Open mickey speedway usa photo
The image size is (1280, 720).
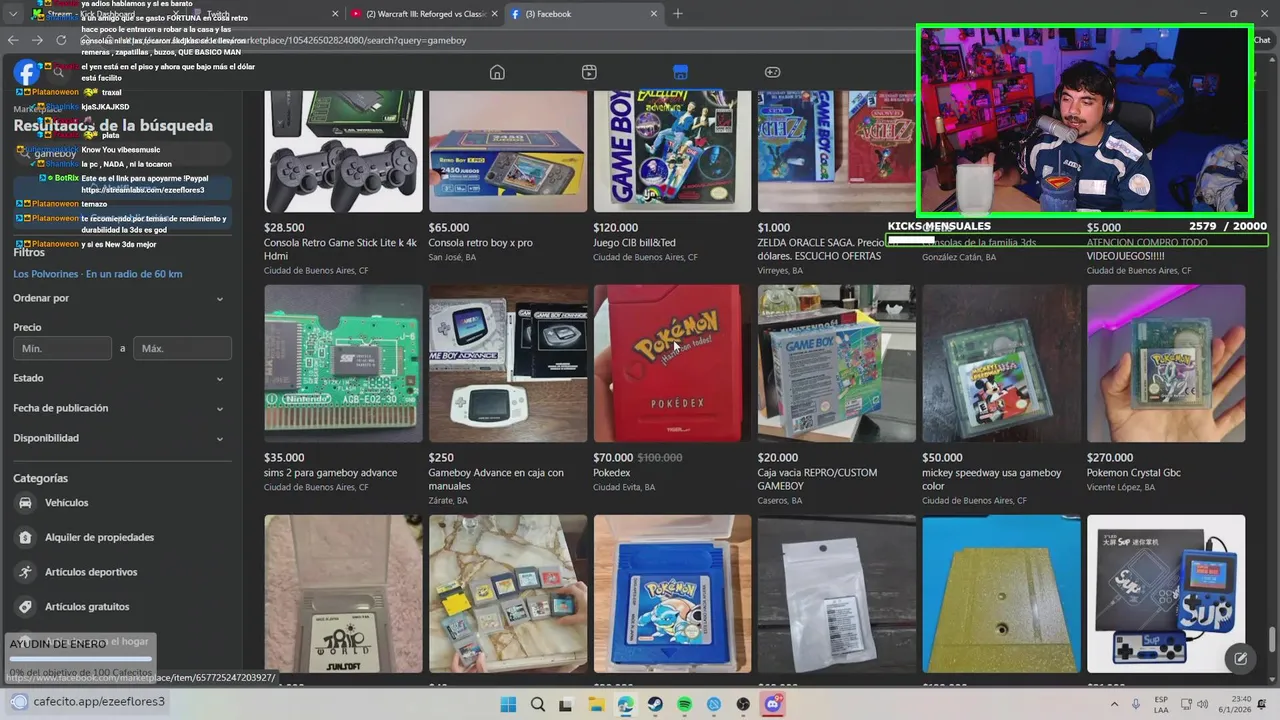click(x=1001, y=363)
